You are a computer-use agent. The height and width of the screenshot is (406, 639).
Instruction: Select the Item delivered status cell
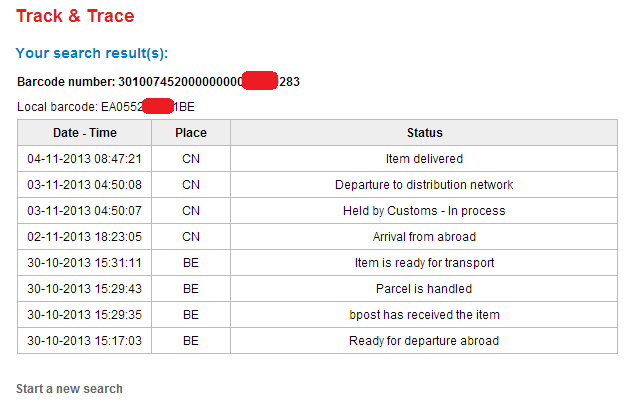424,158
